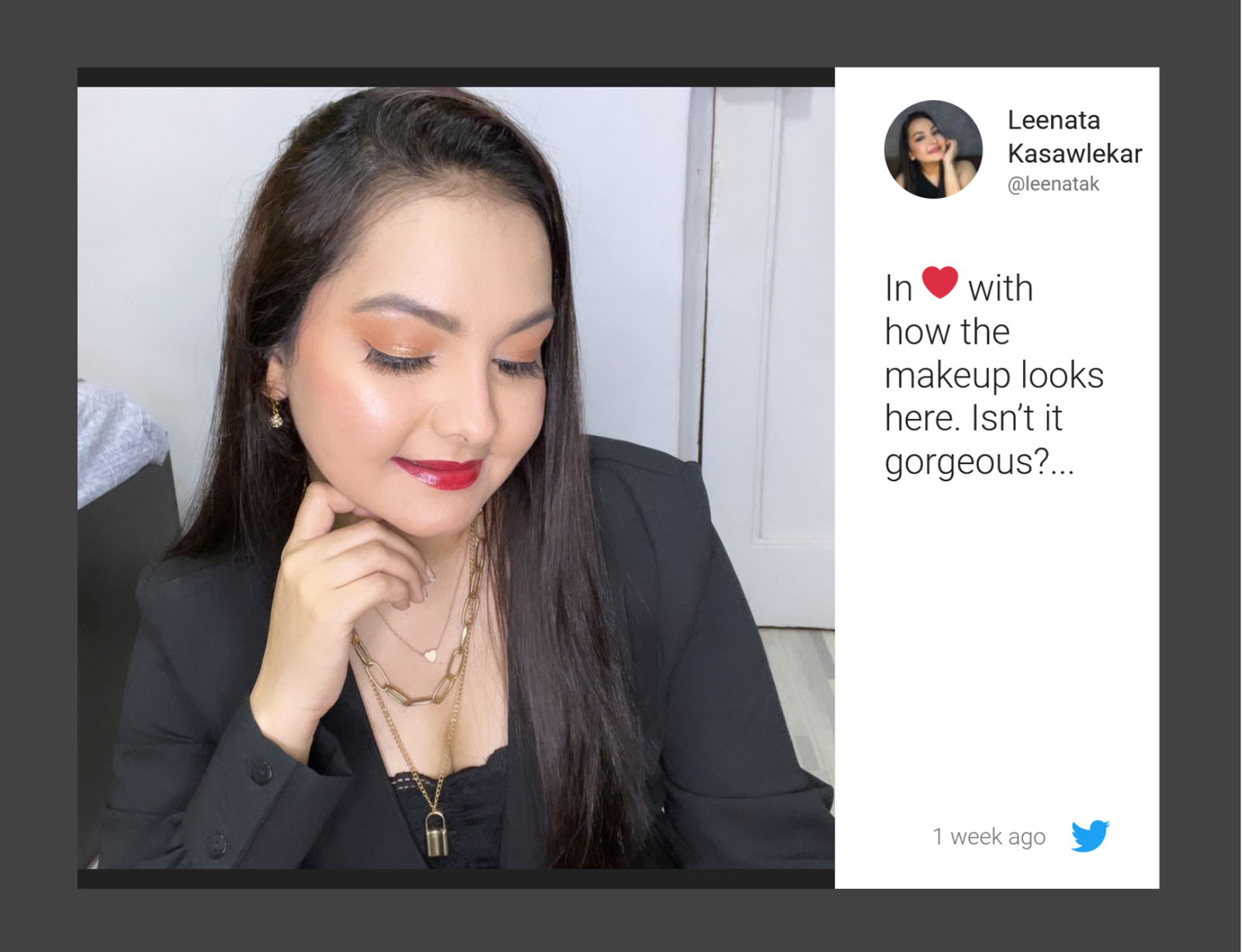Click empty white space below tweet text
This screenshot has height=952, width=1242.
pyautogui.click(x=997, y=644)
